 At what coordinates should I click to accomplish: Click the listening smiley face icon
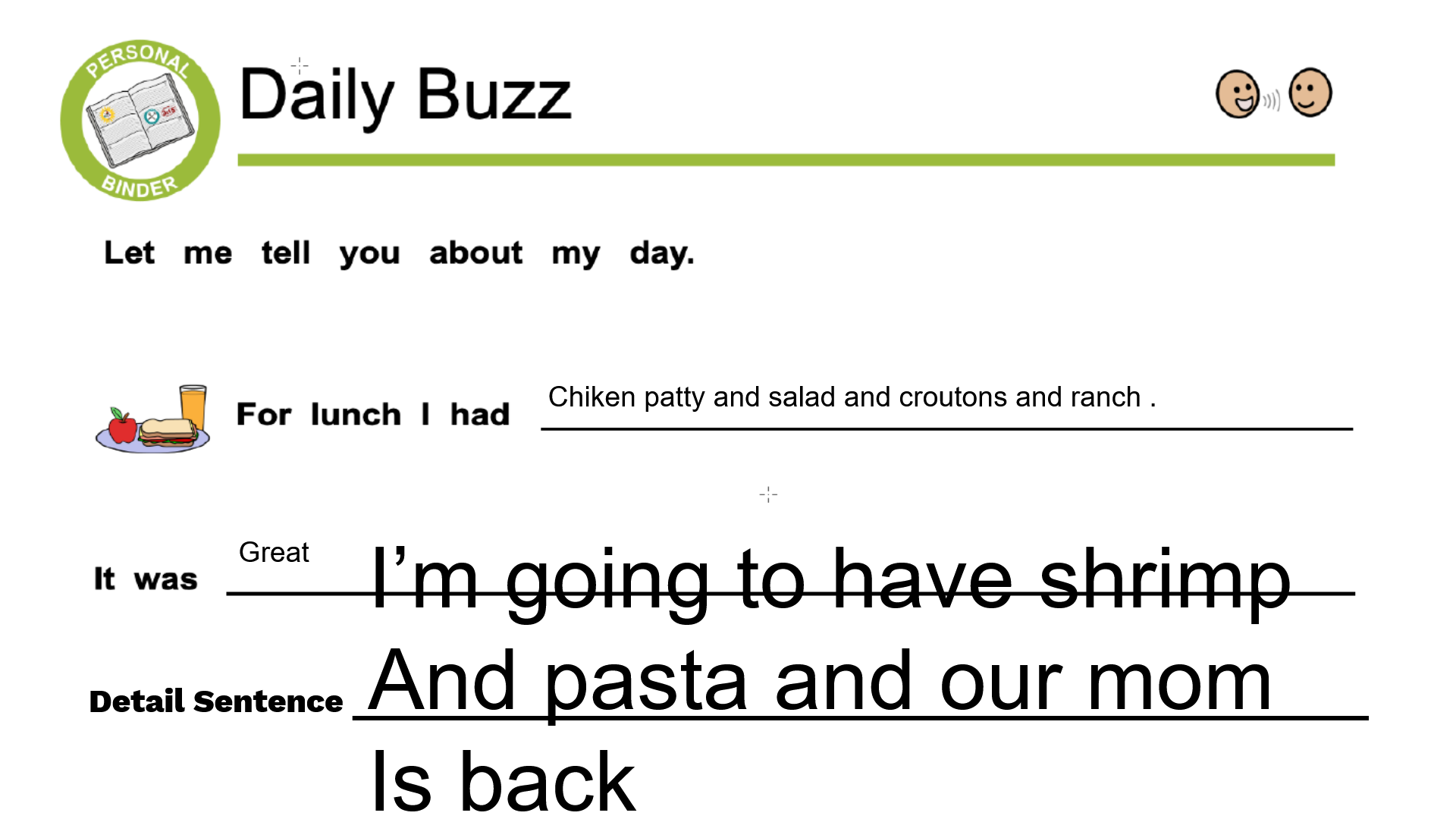click(x=1310, y=93)
